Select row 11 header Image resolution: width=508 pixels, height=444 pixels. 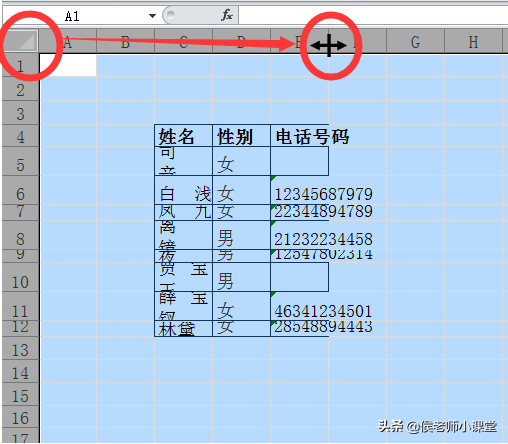[x=21, y=306]
